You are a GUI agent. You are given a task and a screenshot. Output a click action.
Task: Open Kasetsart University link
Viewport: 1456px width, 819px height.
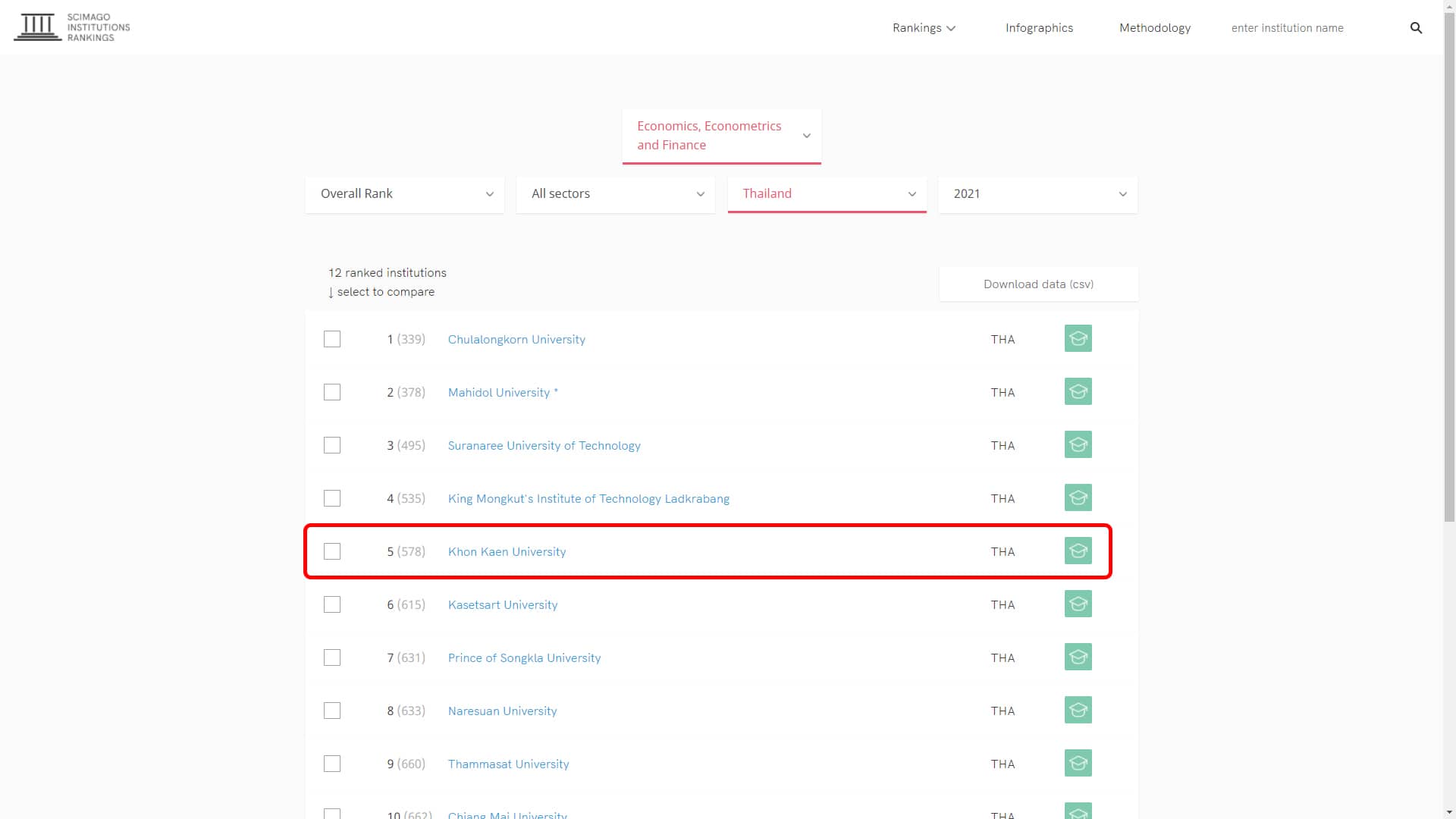pyautogui.click(x=503, y=605)
